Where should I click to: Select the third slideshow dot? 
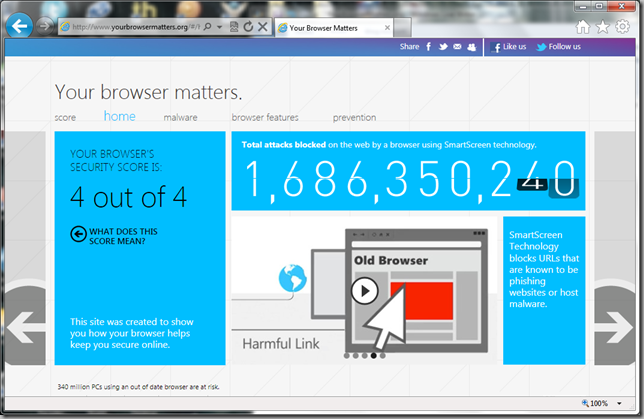tap(365, 355)
